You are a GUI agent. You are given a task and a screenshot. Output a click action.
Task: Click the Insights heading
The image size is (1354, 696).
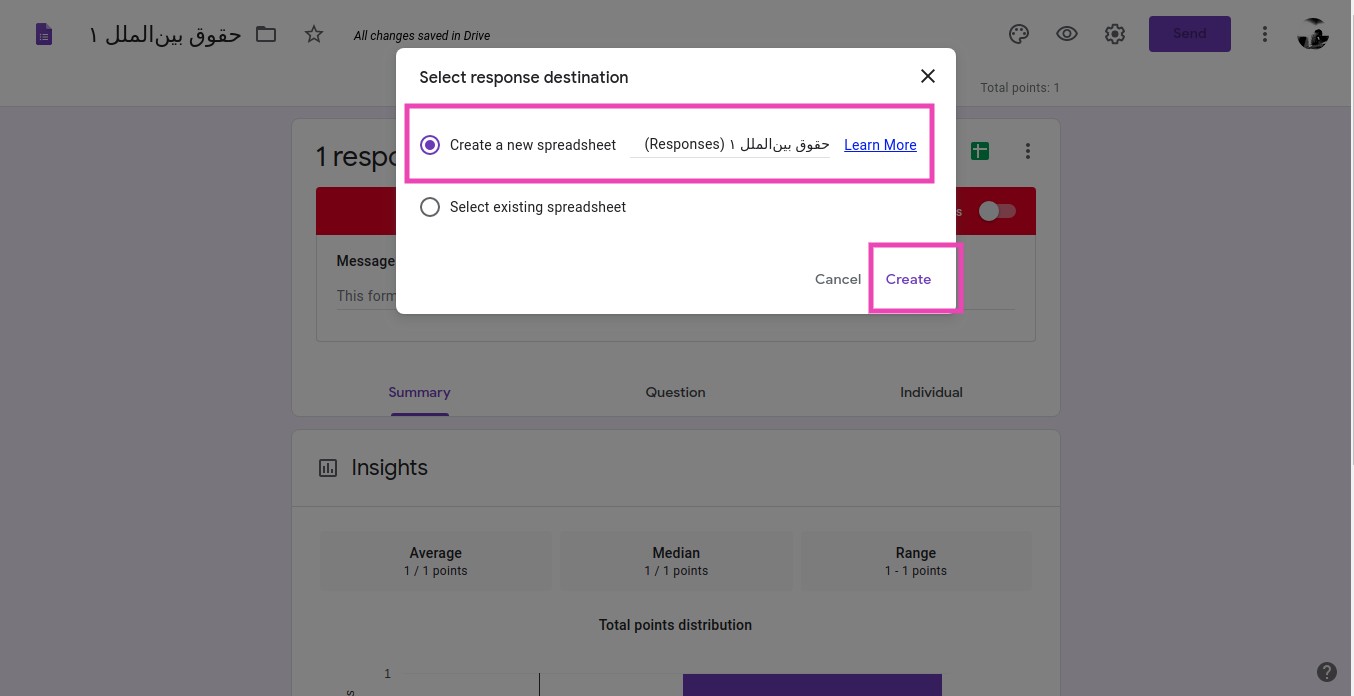pyautogui.click(x=390, y=468)
